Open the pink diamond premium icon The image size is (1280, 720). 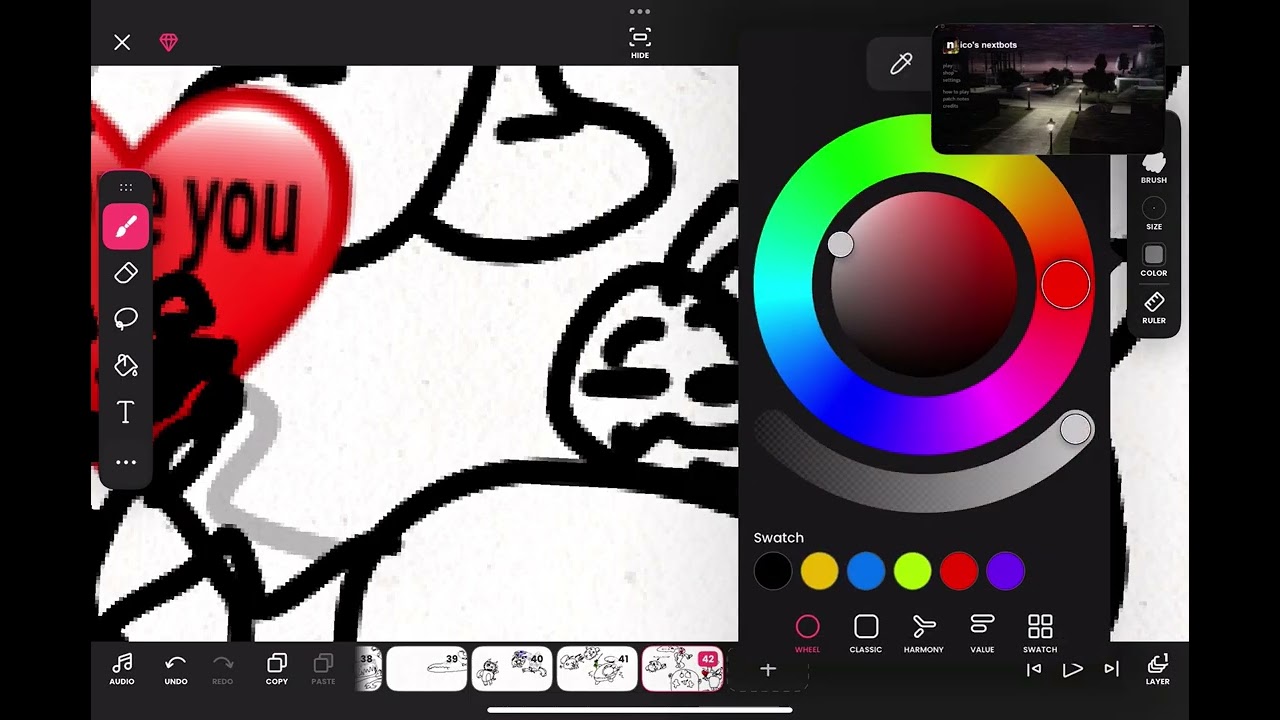(x=169, y=42)
